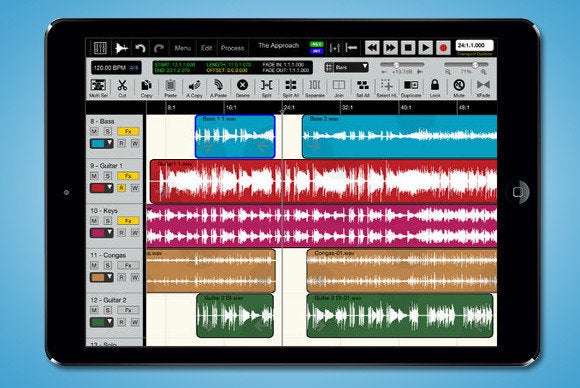Open the mixer view icon
Viewport: 580px width, 388px height.
point(100,48)
